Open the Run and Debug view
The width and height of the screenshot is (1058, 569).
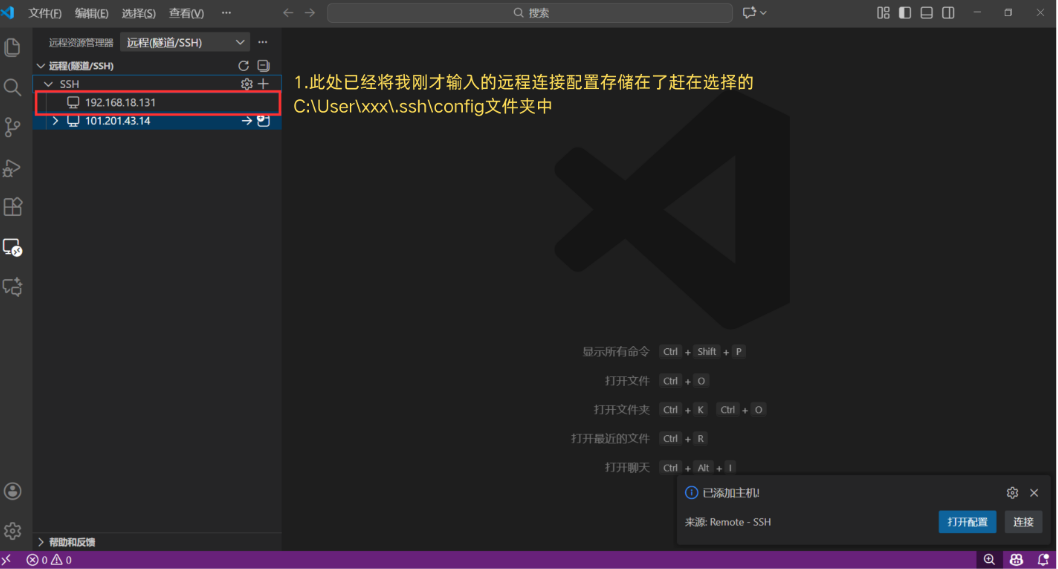click(x=12, y=167)
